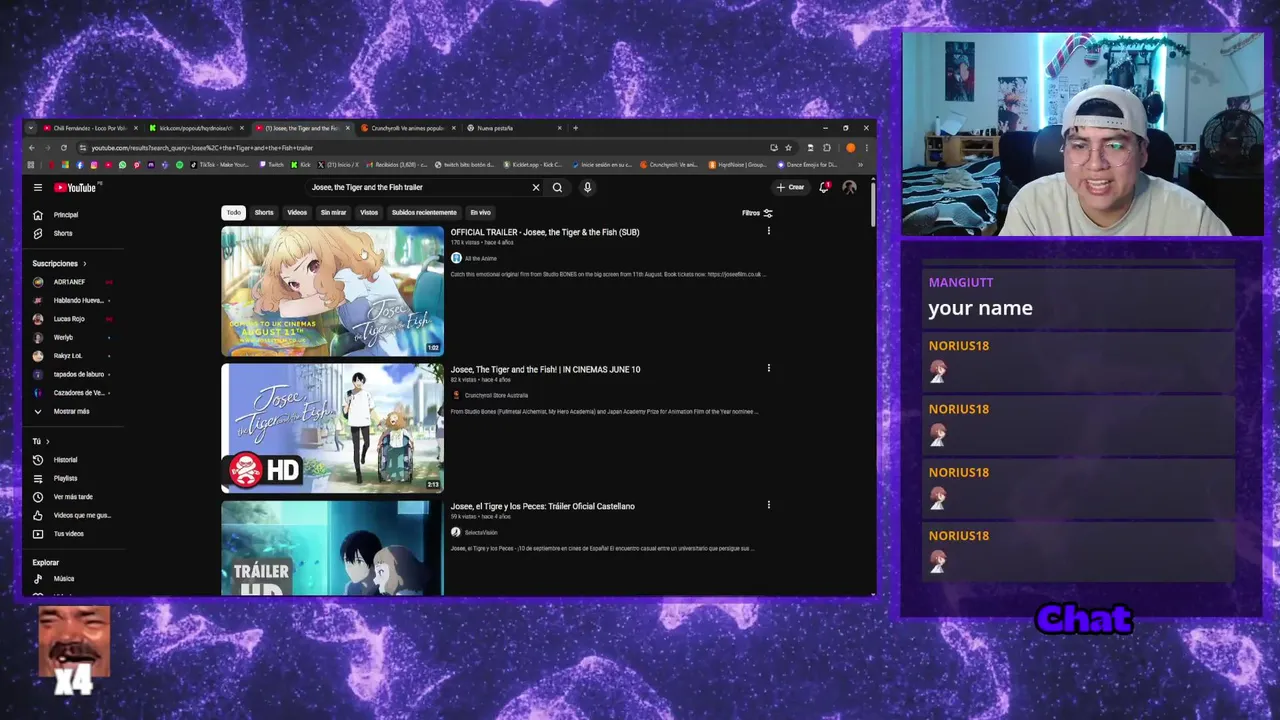
Task: Go to the YouTube logo home
Action: (75, 187)
